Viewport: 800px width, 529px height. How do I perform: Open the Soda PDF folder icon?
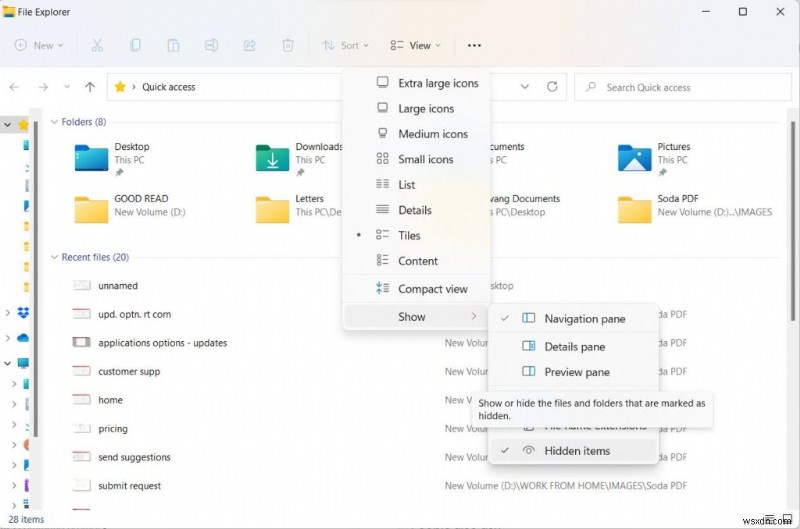point(634,209)
